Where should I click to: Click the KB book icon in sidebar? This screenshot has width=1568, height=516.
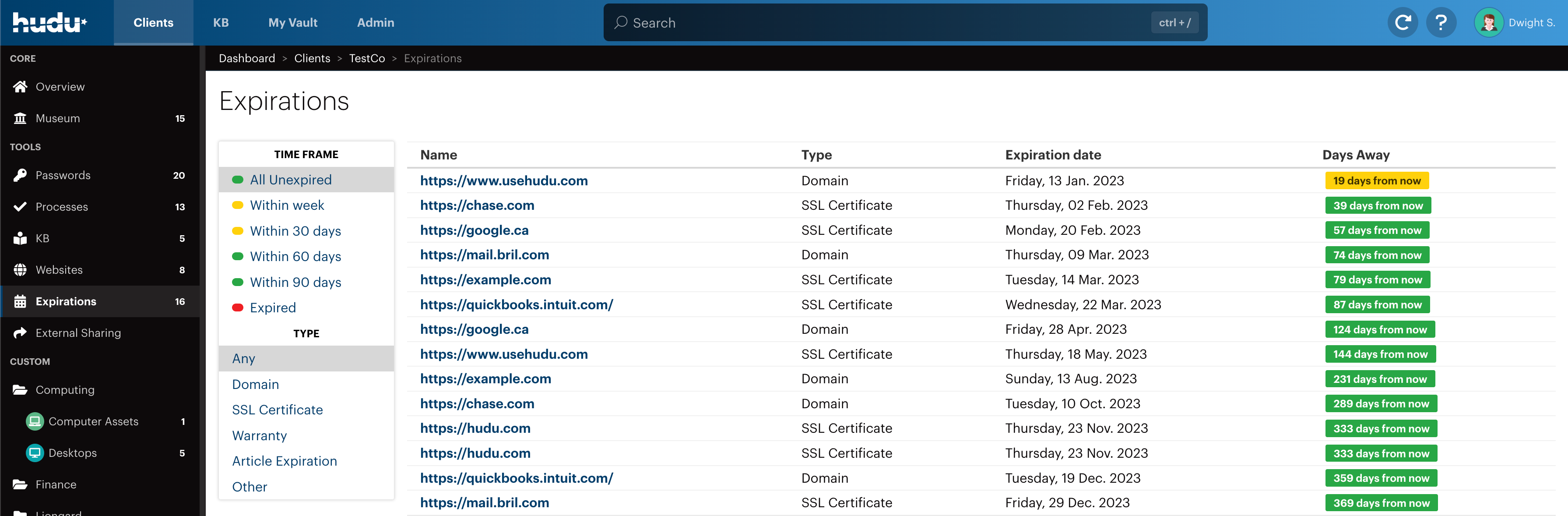(x=20, y=238)
